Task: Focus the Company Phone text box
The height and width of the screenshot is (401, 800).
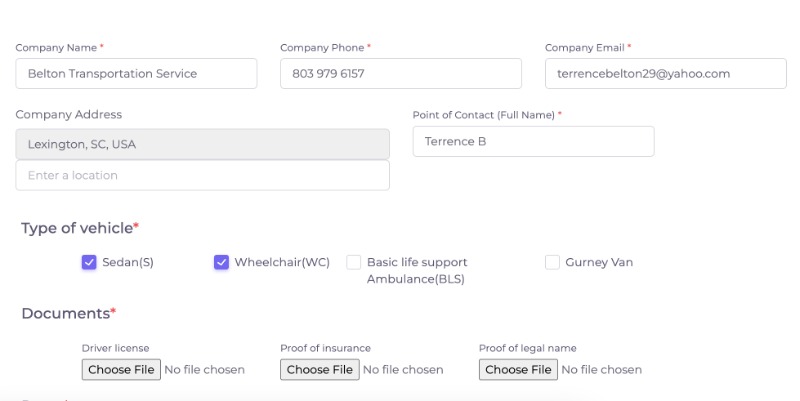Action: point(401,73)
